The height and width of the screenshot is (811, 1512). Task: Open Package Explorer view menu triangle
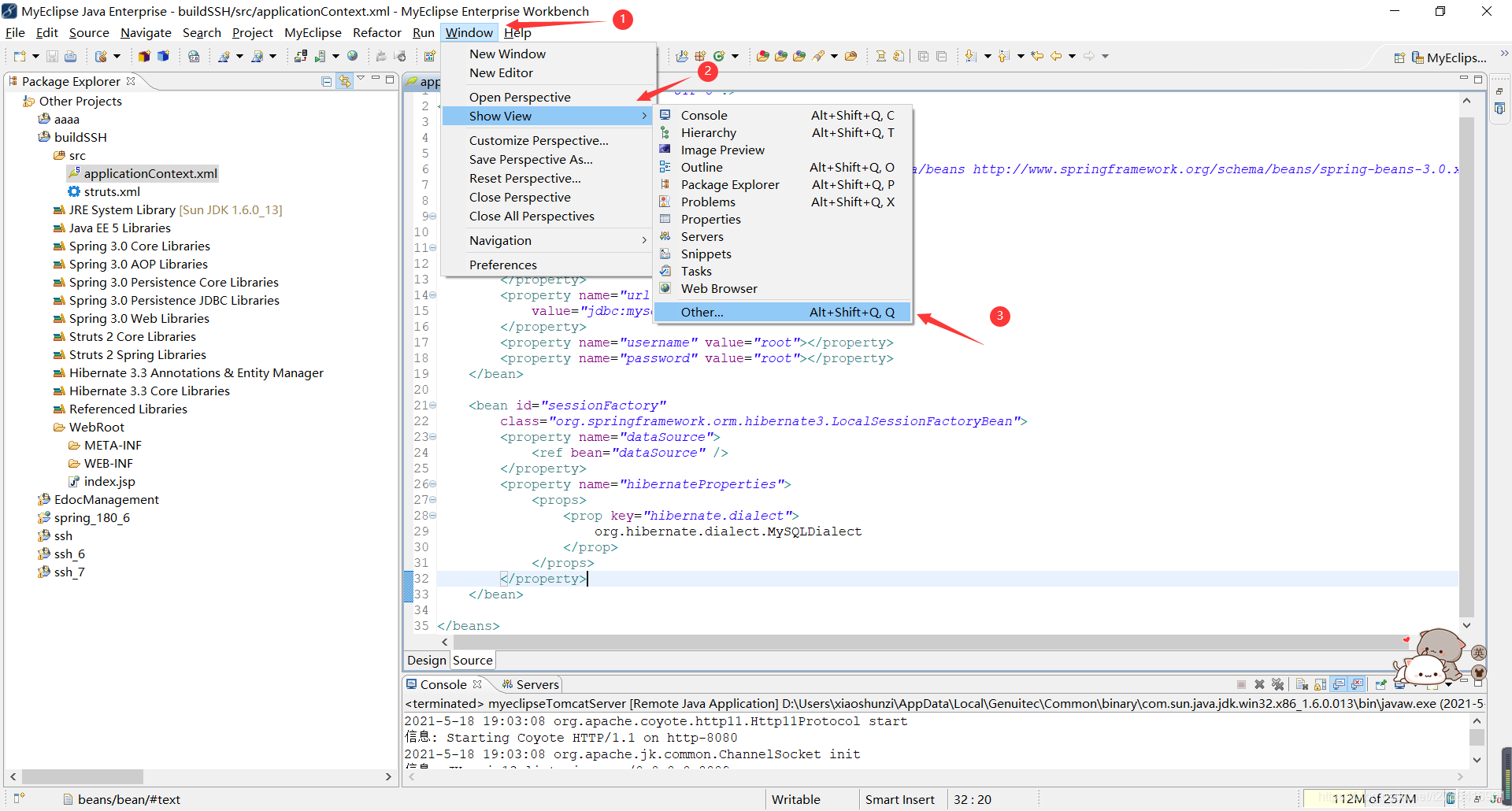click(x=361, y=79)
